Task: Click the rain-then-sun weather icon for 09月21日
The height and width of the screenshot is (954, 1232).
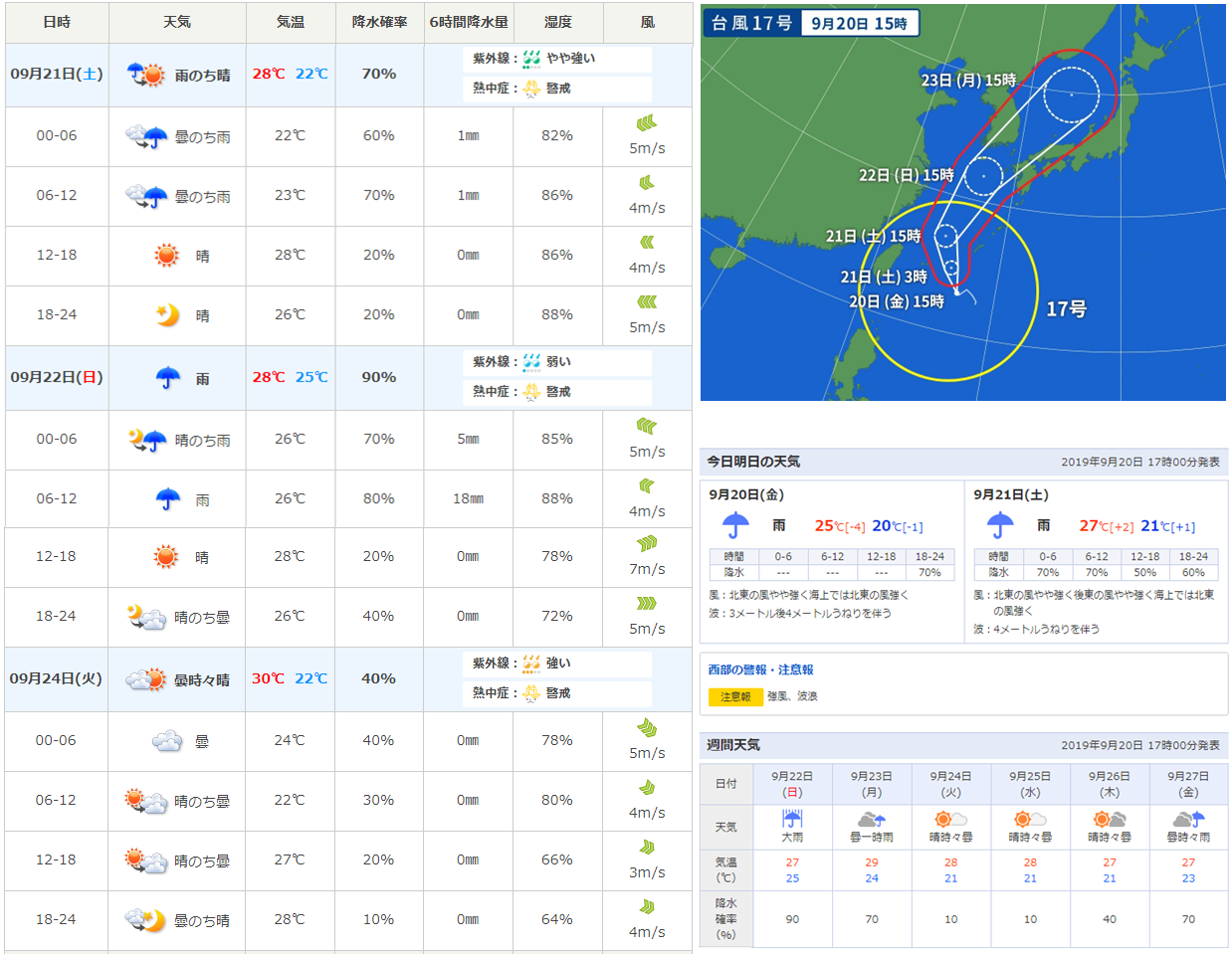Action: [143, 74]
